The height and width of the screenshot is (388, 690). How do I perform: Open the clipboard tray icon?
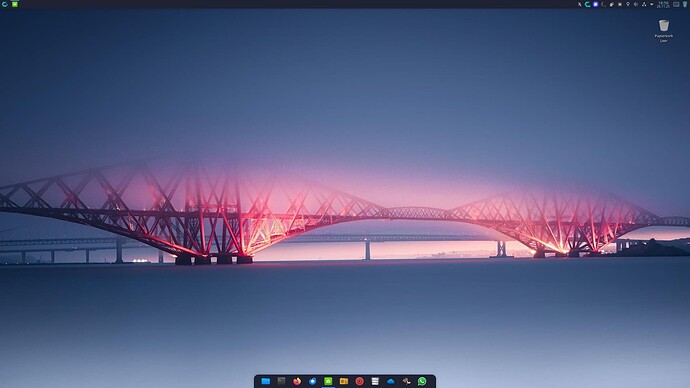[x=612, y=4]
